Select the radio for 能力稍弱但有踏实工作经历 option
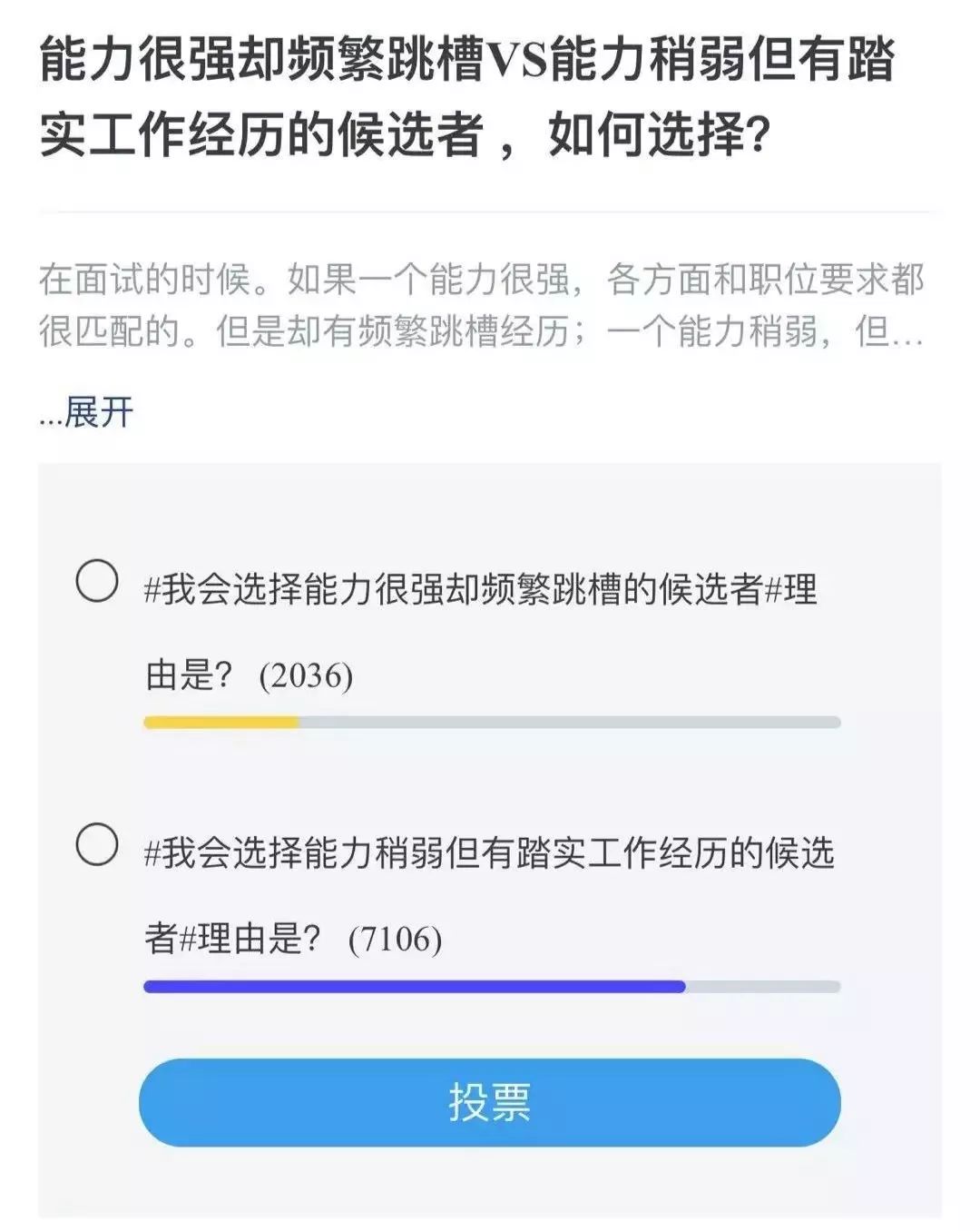Image resolution: width=980 pixels, height=1231 pixels. click(x=96, y=844)
